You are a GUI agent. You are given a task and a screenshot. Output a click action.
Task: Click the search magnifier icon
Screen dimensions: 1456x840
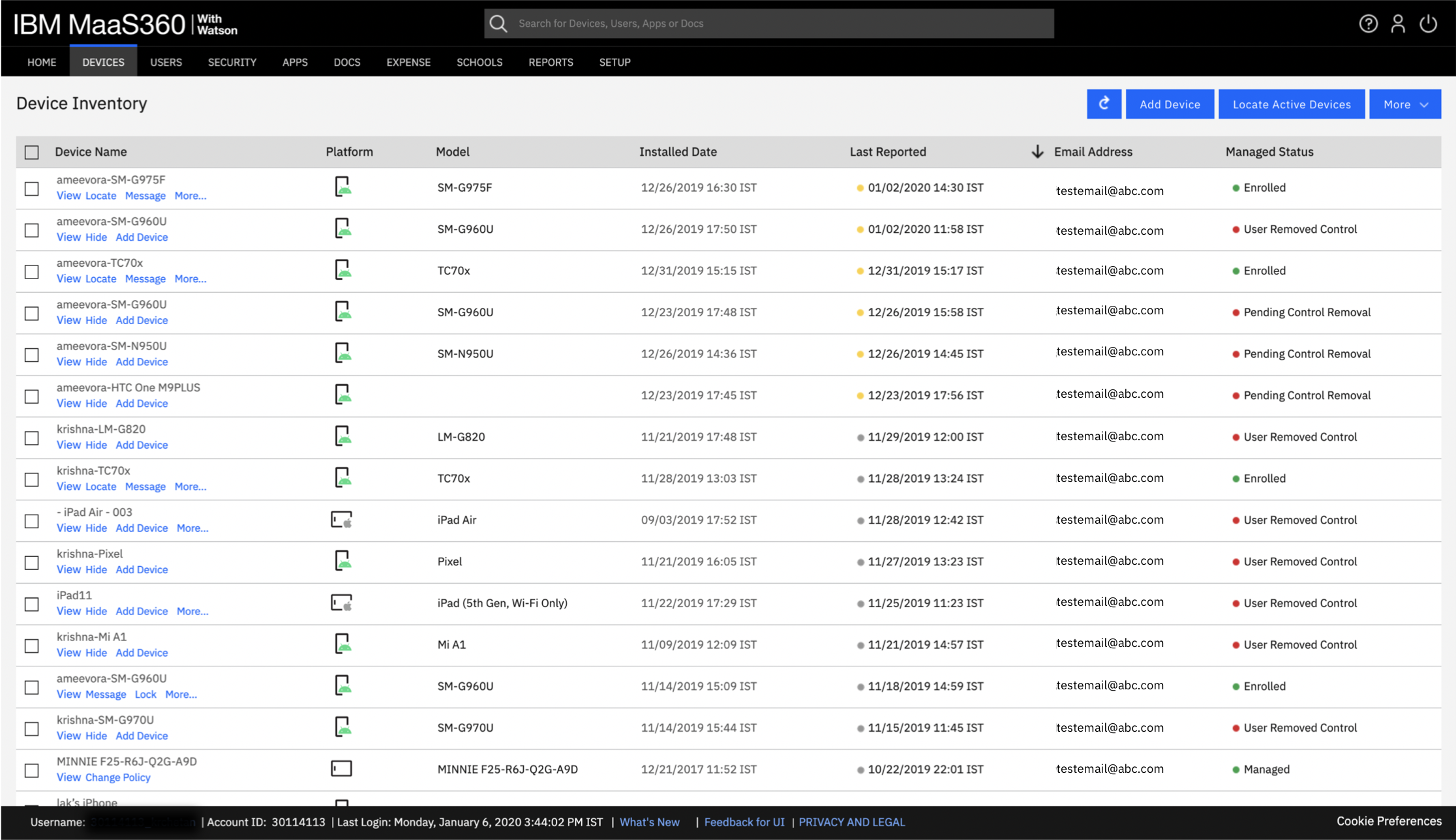click(498, 24)
